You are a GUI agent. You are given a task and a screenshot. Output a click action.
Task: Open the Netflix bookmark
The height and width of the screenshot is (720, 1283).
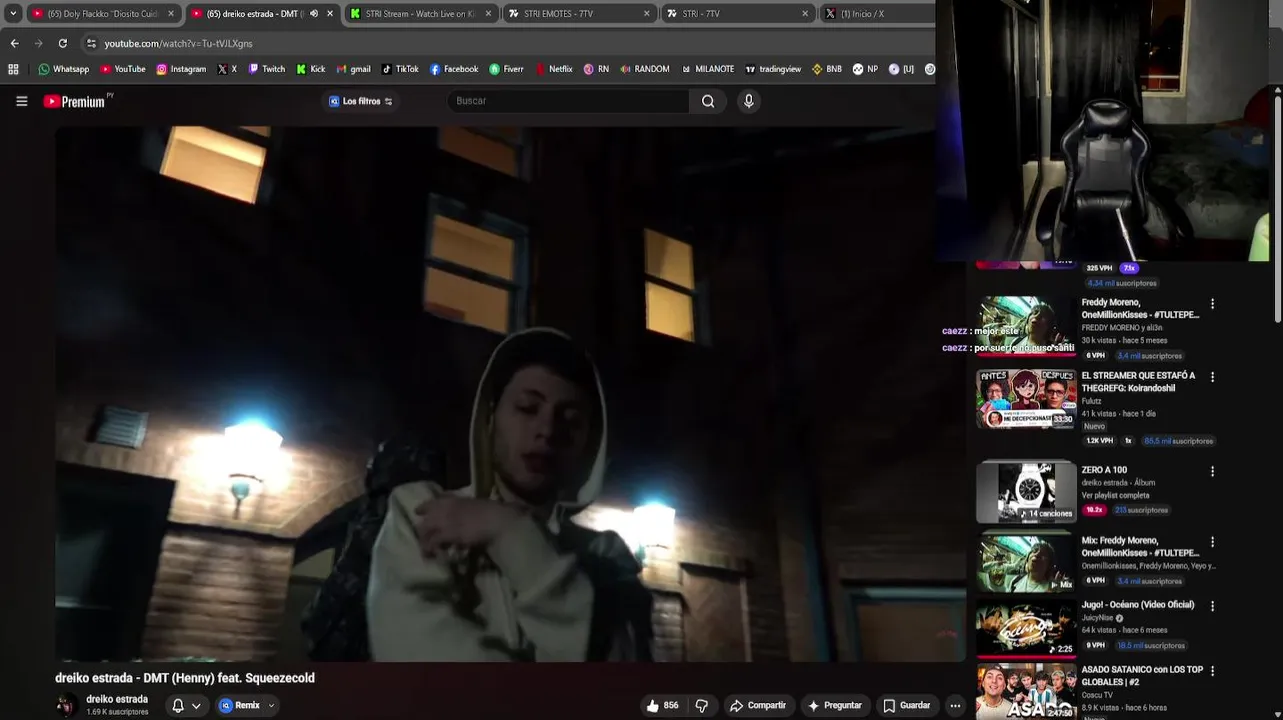coord(554,69)
